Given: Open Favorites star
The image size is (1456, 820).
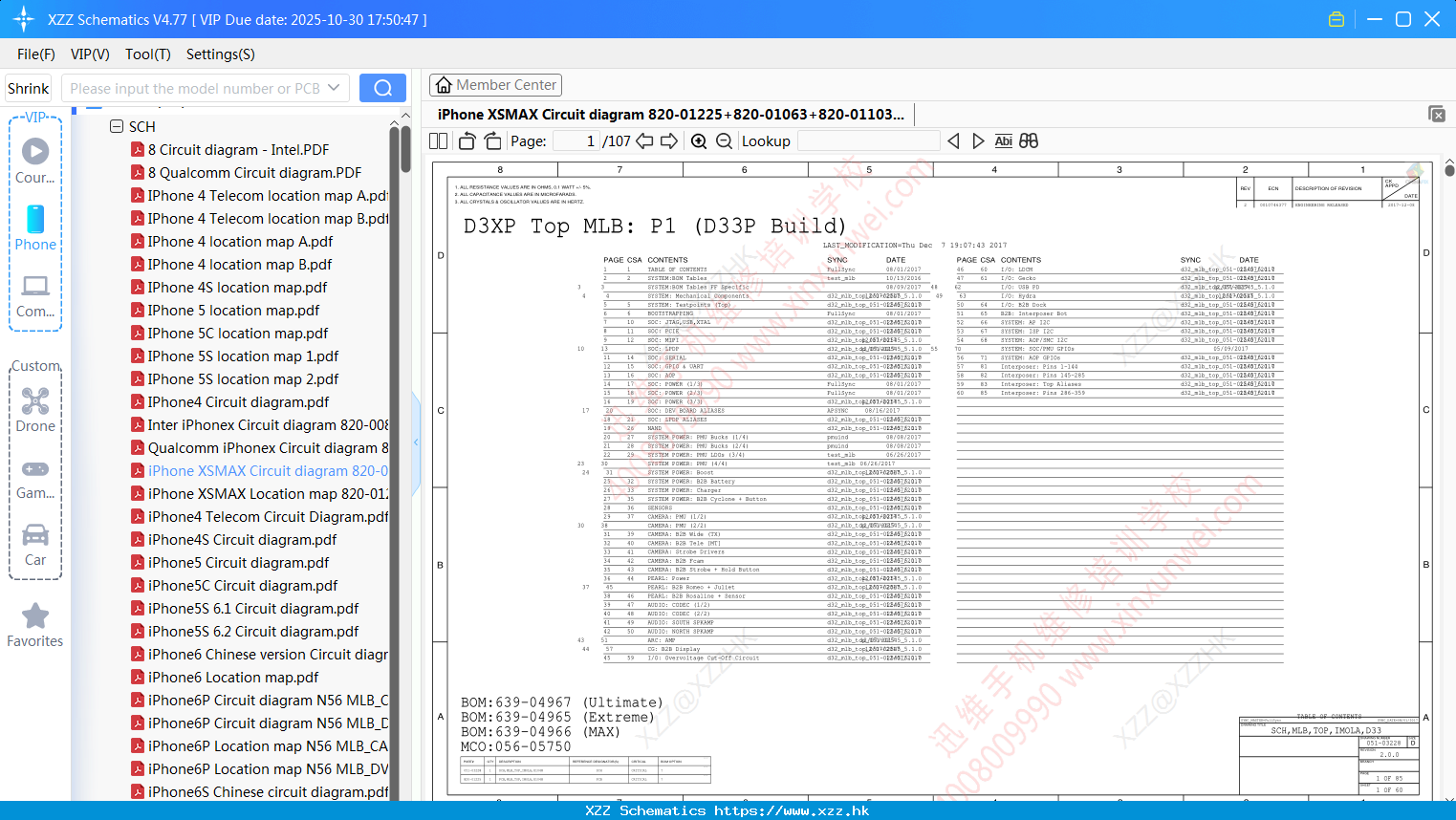Looking at the screenshot, I should pos(35,626).
